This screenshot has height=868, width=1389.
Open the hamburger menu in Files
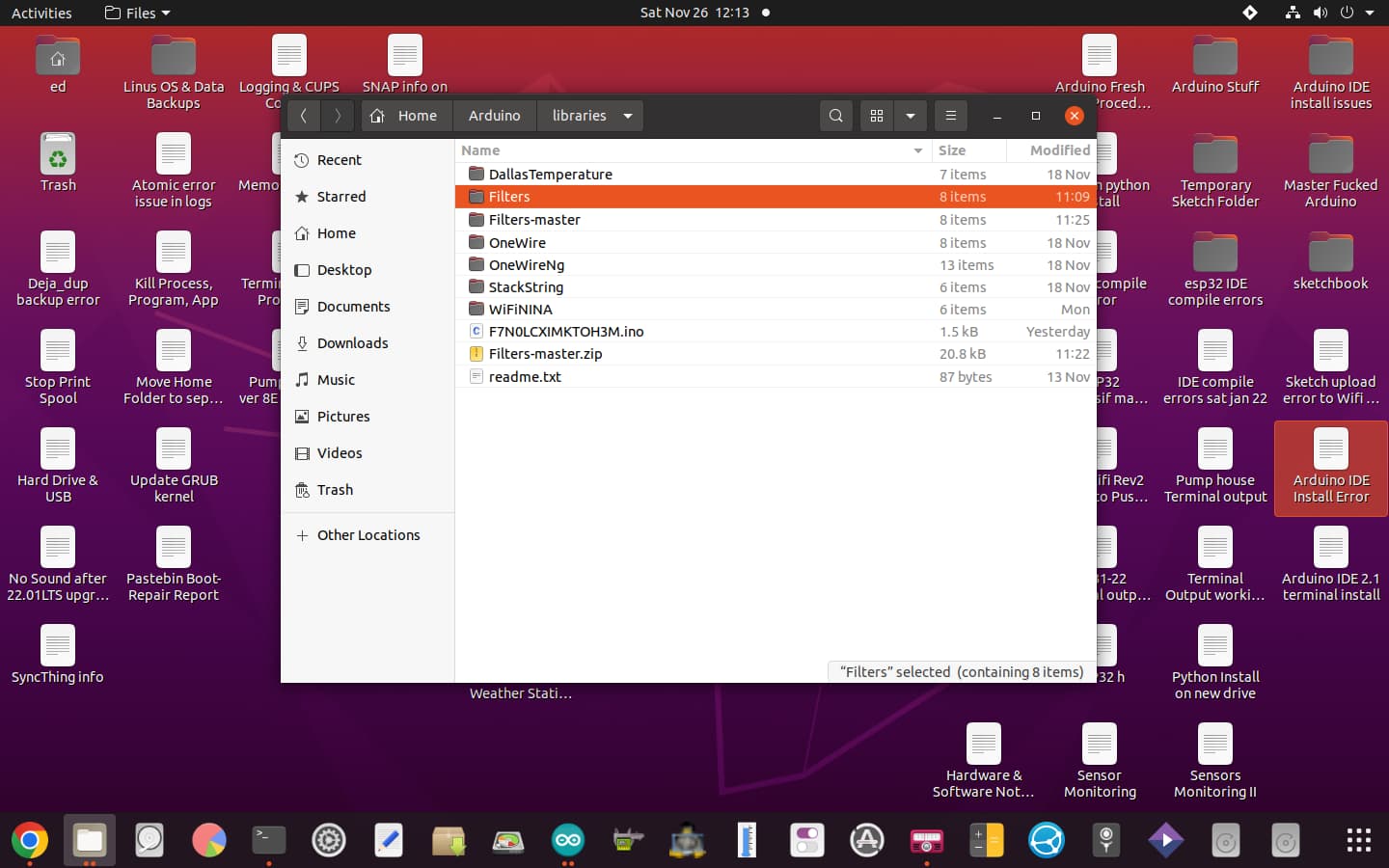(951, 116)
